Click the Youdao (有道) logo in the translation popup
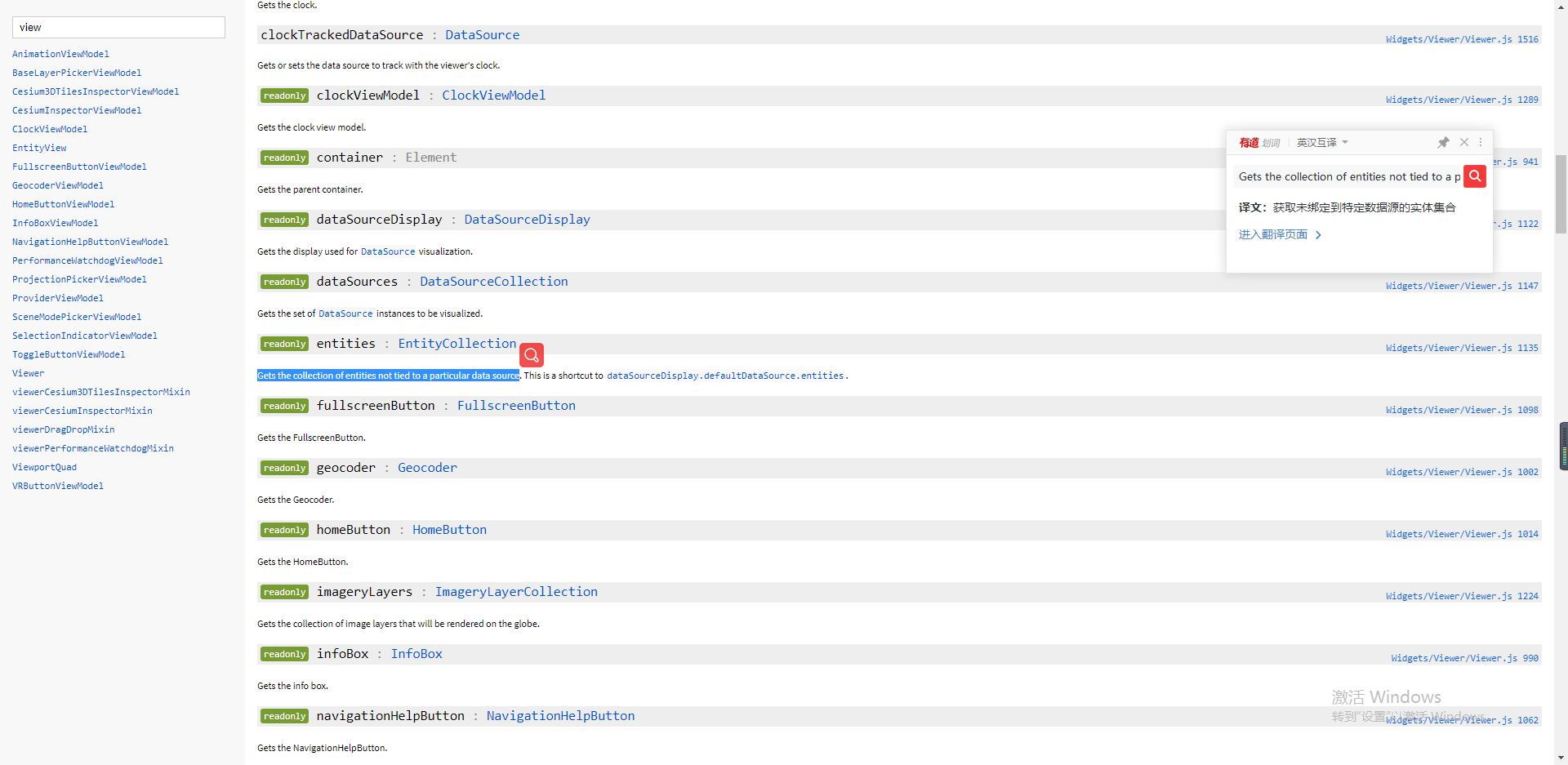1568x765 pixels. click(1248, 142)
